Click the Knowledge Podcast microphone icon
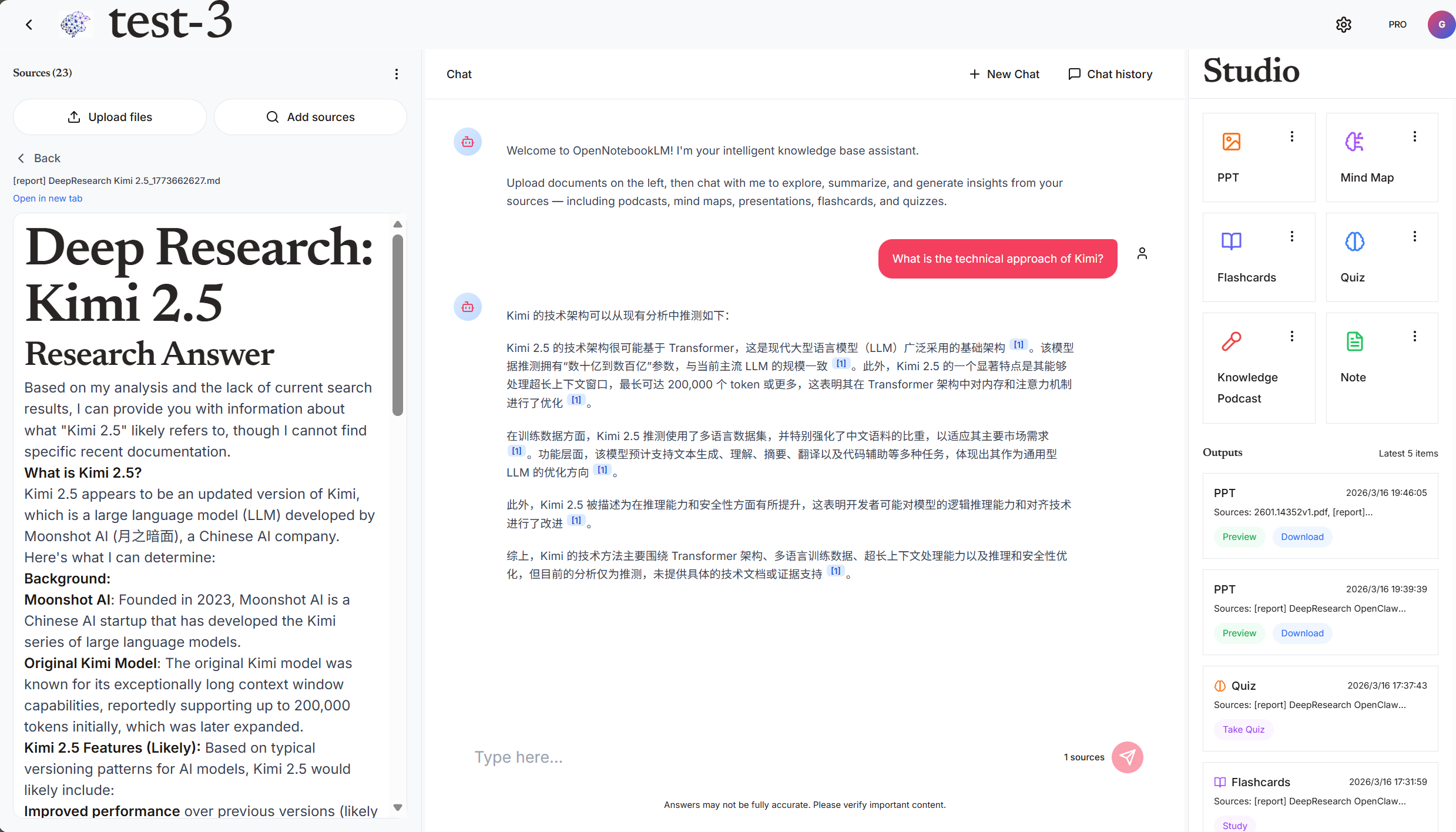This screenshot has width=1456, height=832. 1231,341
